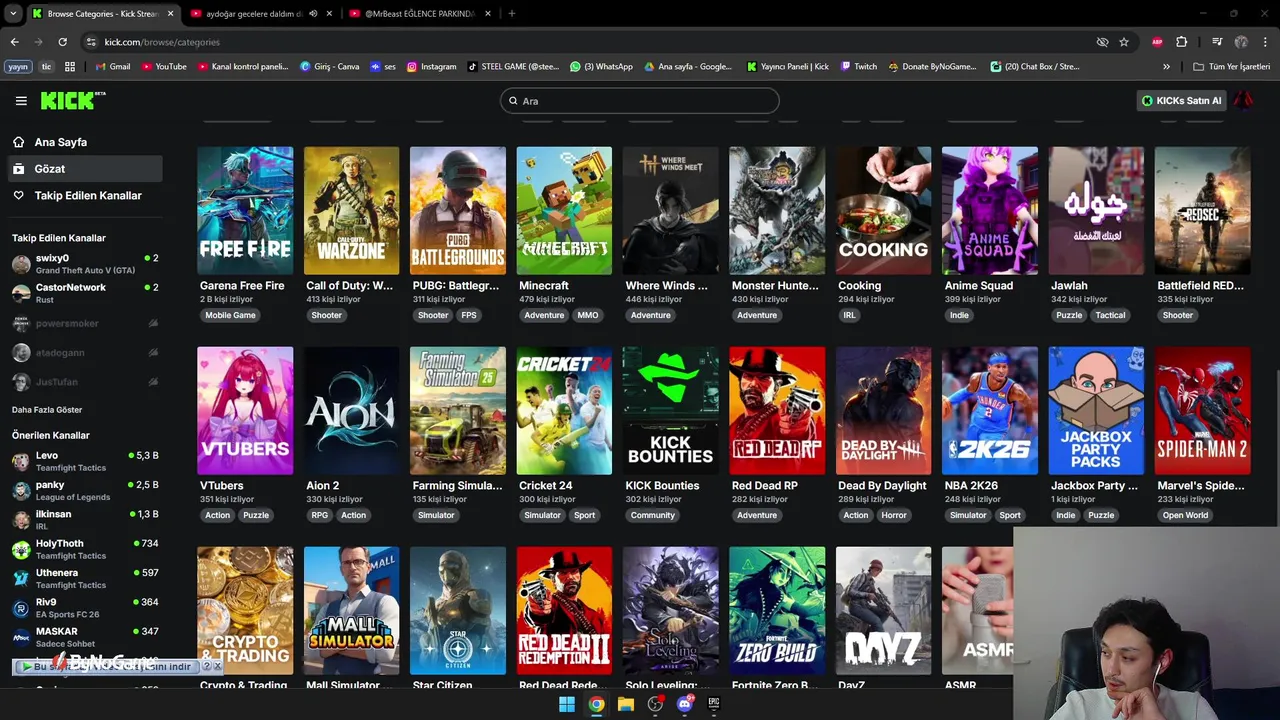This screenshot has height=720, width=1280.
Task: Click Horror tag under Dead By Daylight
Action: click(894, 515)
